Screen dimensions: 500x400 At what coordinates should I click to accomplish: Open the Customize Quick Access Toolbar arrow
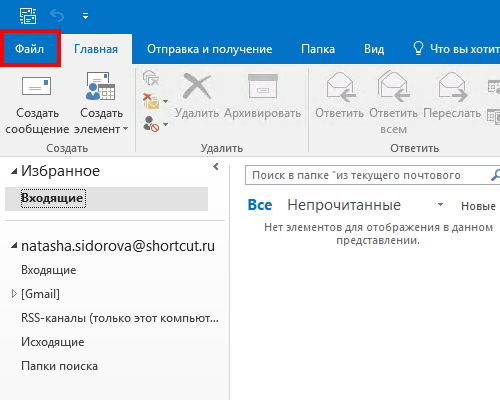[x=86, y=16]
